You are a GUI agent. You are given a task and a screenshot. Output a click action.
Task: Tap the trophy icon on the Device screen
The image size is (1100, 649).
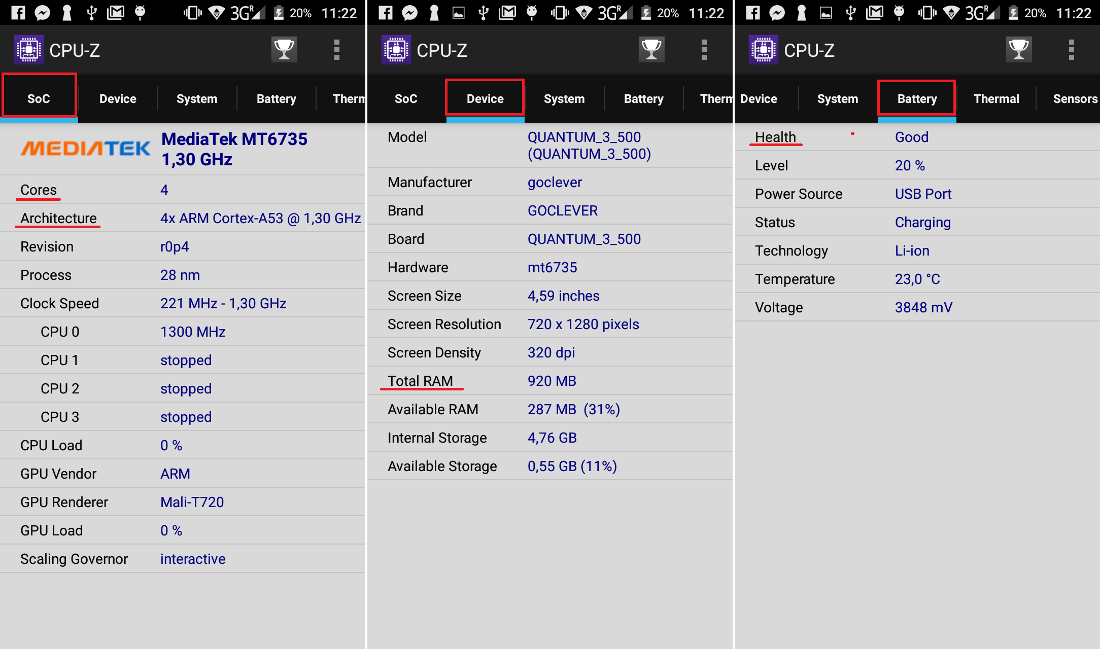tap(652, 50)
